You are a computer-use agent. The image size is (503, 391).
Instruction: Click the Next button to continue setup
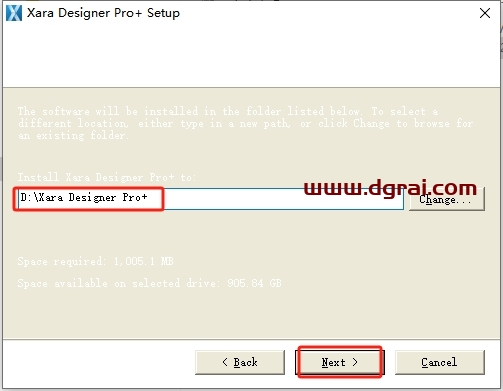click(x=340, y=362)
